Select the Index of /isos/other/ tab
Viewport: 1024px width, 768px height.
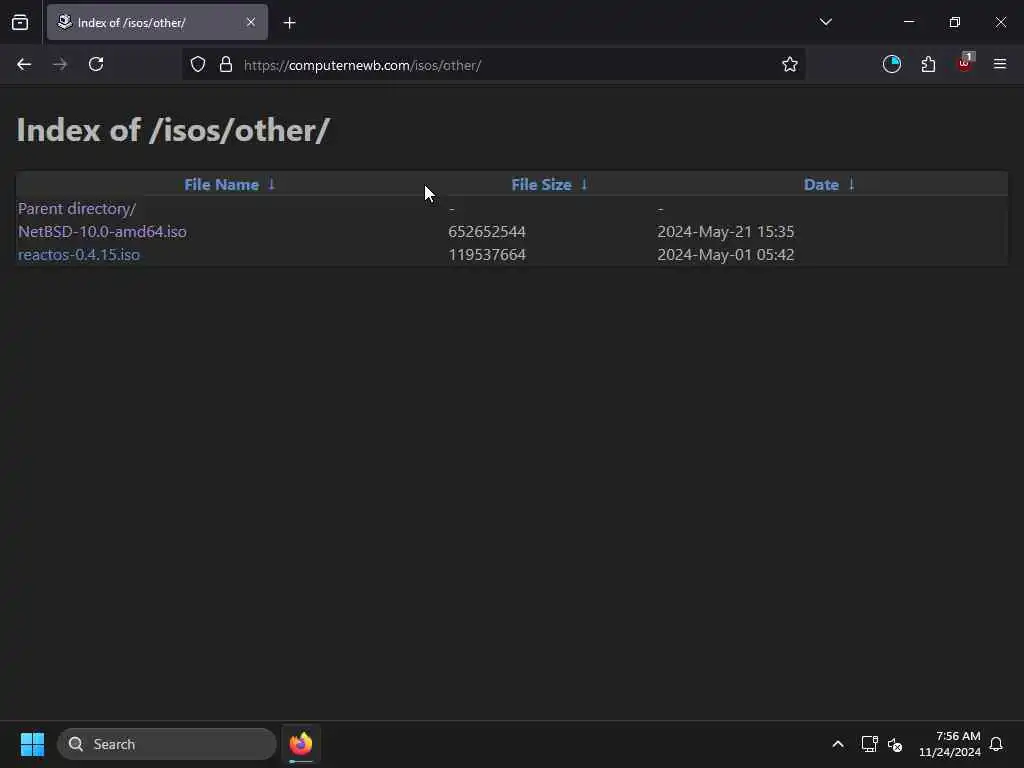157,22
